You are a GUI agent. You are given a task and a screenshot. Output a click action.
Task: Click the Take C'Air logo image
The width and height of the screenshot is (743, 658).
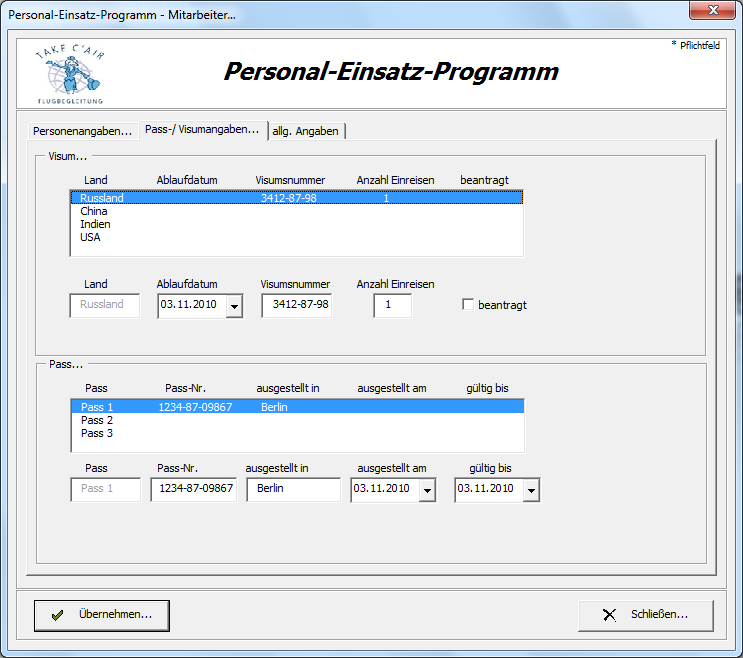(x=69, y=73)
